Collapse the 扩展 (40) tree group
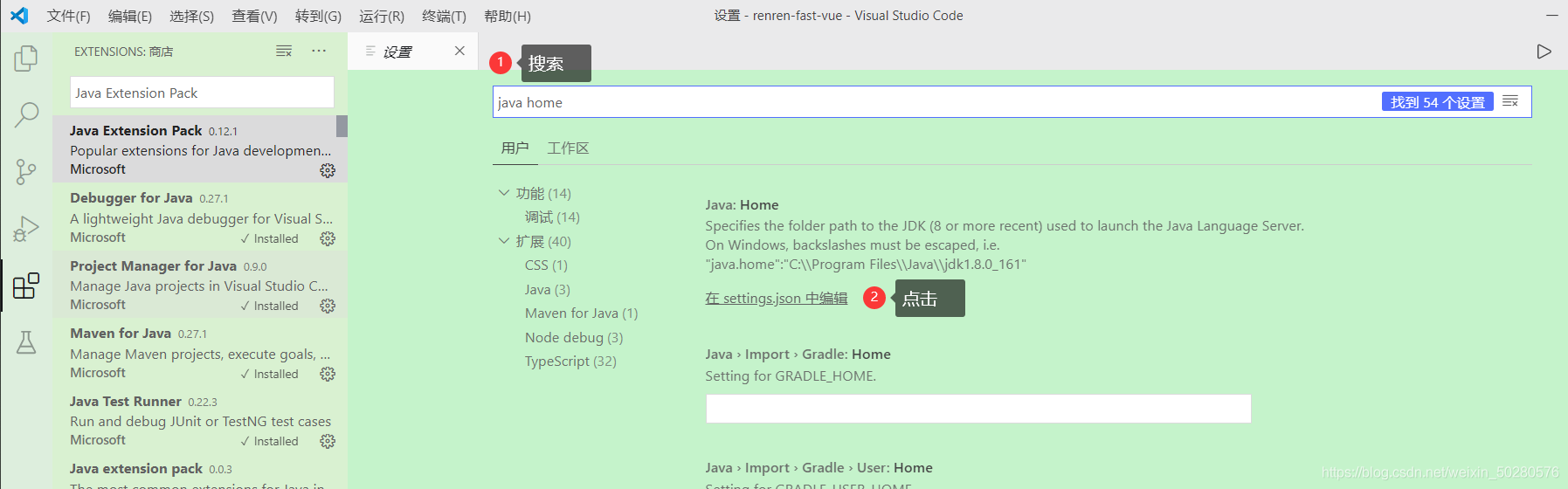1568x489 pixels. [x=504, y=241]
